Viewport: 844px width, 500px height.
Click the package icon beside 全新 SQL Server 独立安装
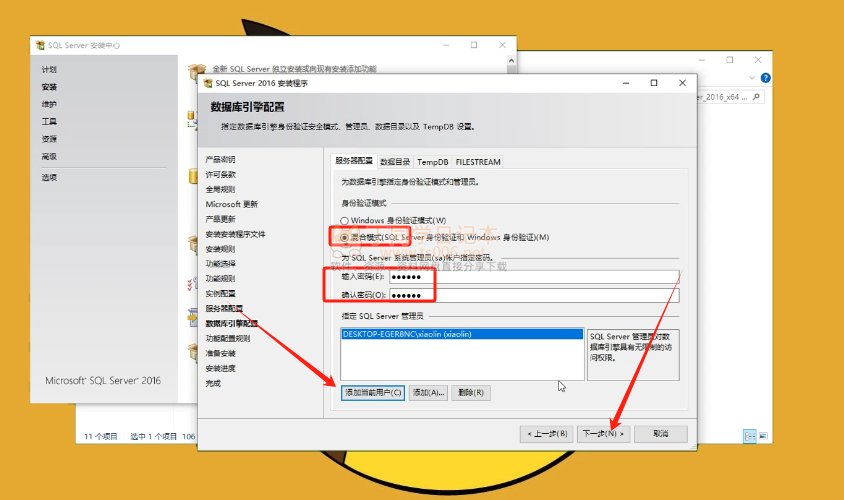tap(195, 71)
